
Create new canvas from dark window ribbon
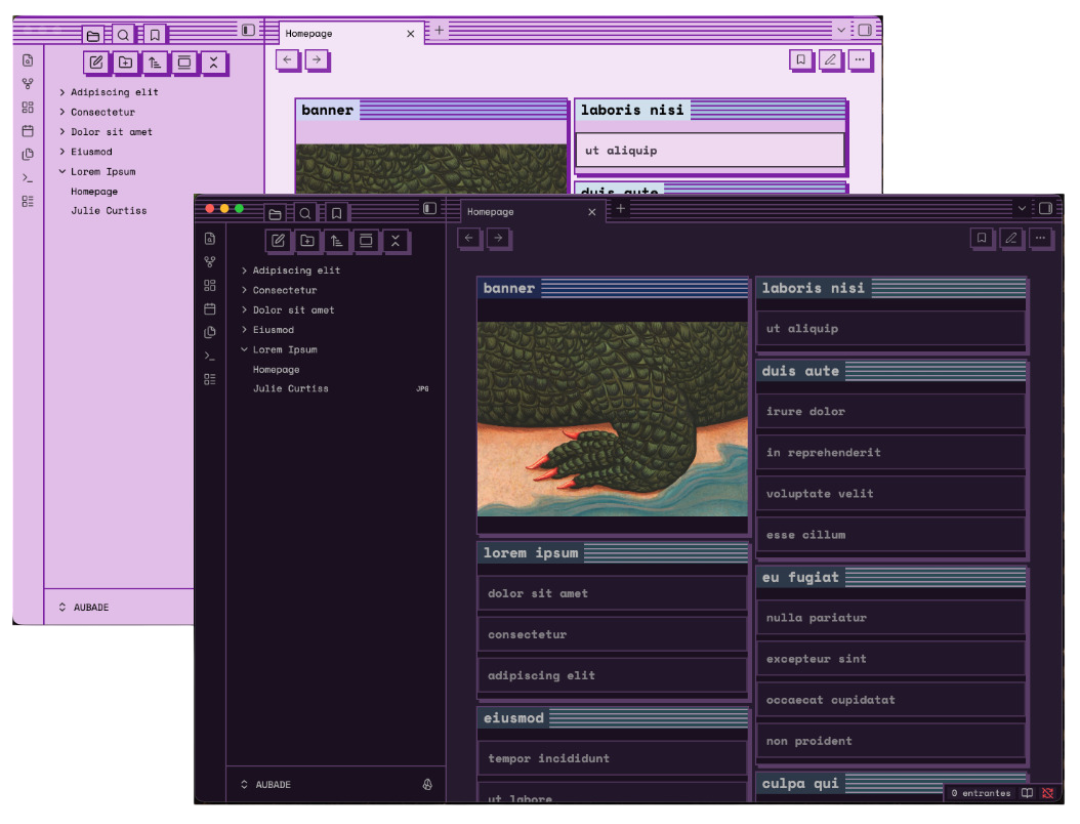pyautogui.click(x=210, y=285)
